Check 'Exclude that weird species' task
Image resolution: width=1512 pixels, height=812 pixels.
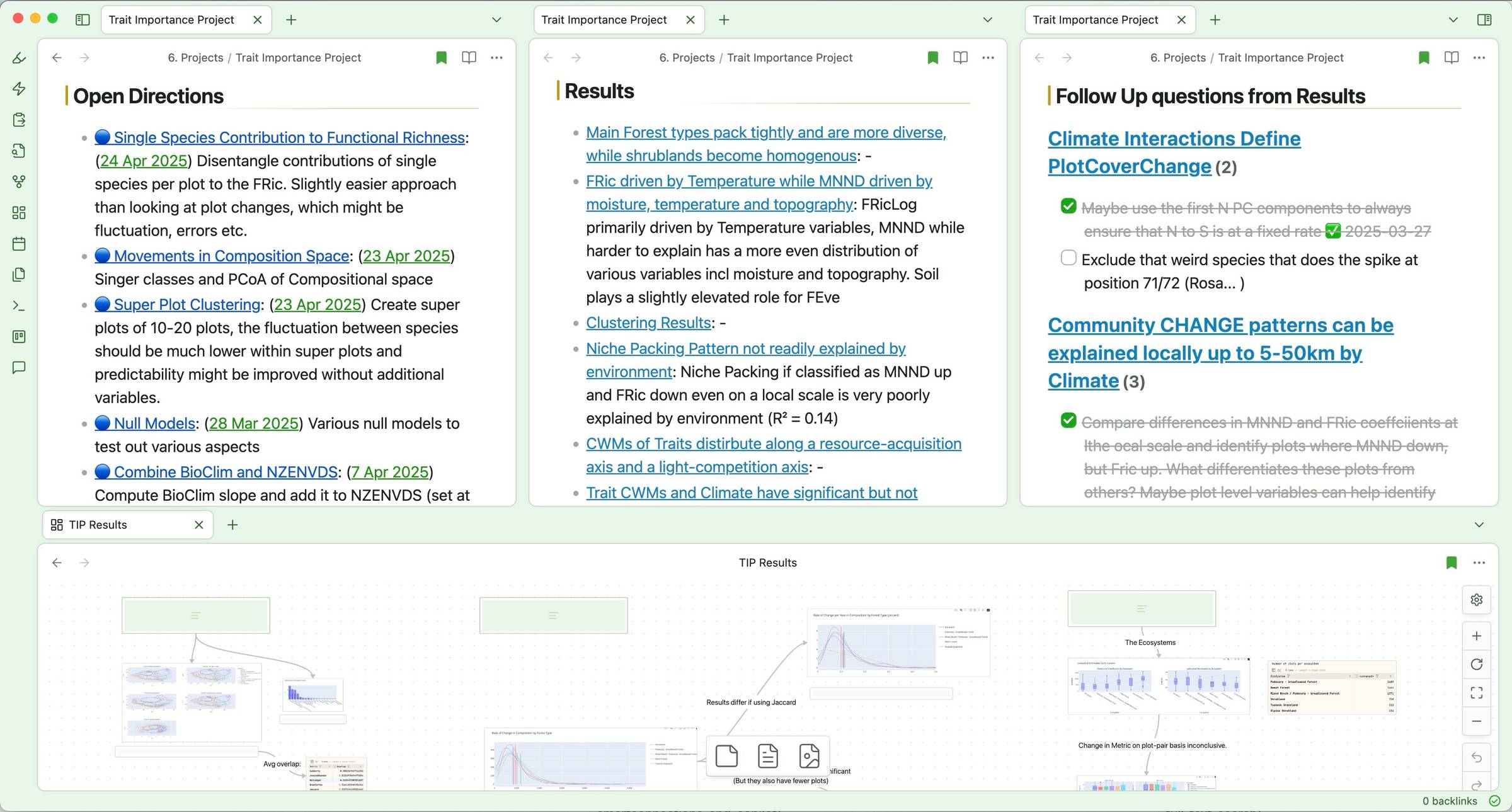pos(1068,258)
